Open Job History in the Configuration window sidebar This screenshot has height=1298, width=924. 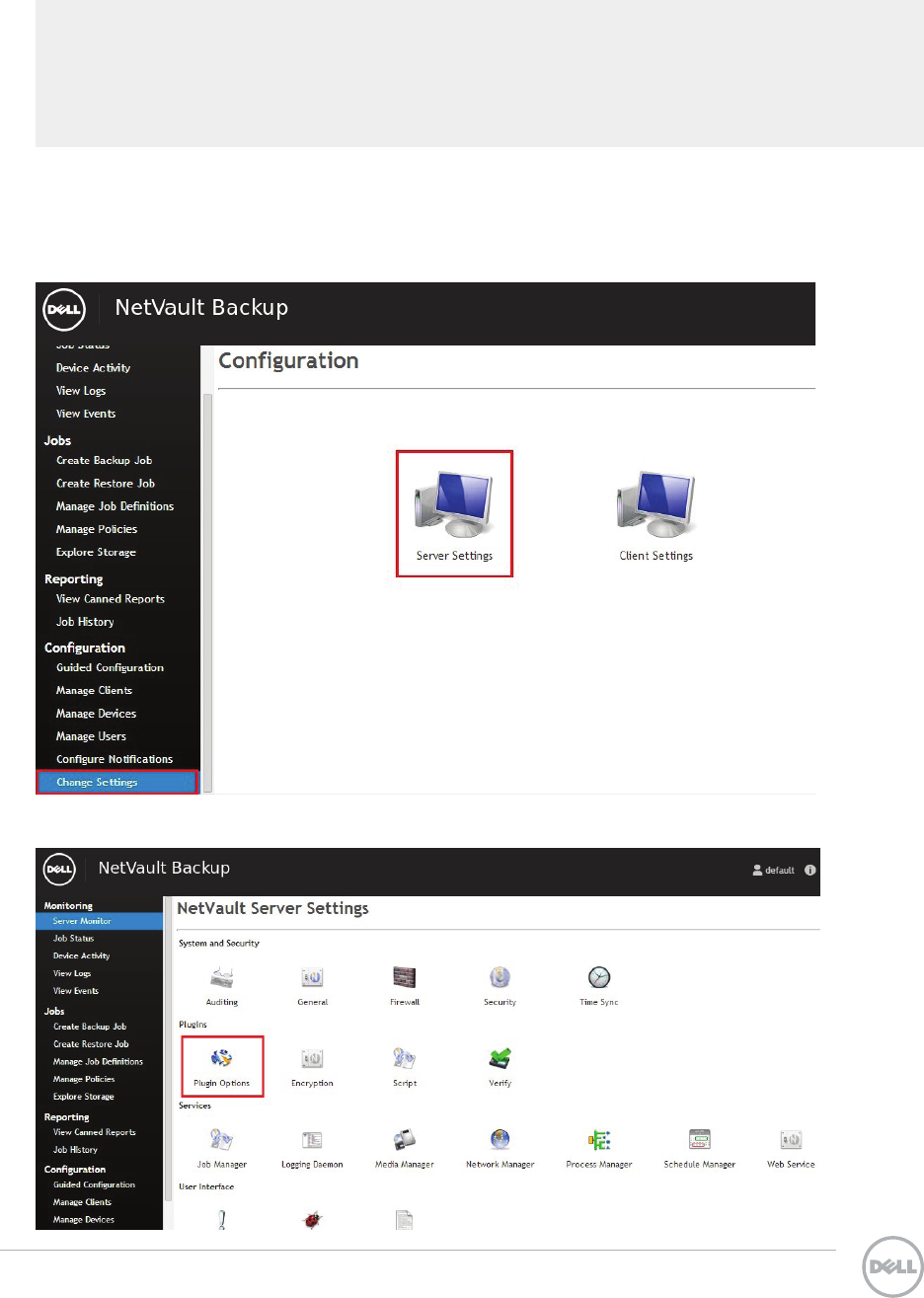pyautogui.click(x=85, y=622)
